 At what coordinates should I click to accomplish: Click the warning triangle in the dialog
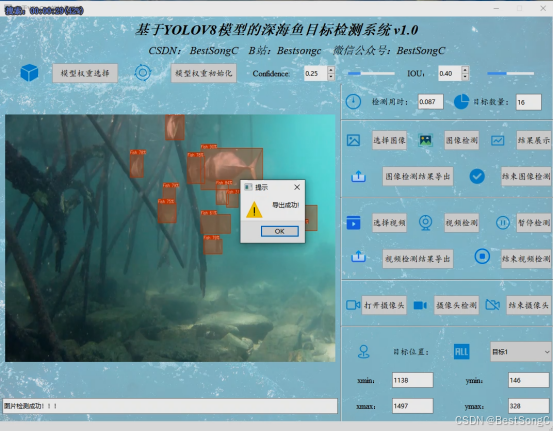click(254, 209)
